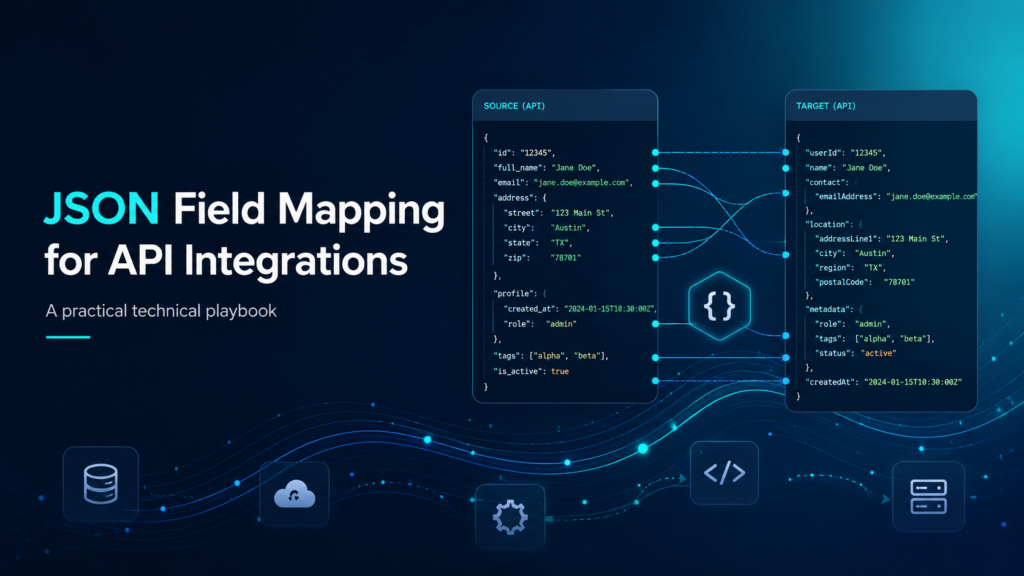
Task: Click the gear cog icon
Action: pos(510,517)
